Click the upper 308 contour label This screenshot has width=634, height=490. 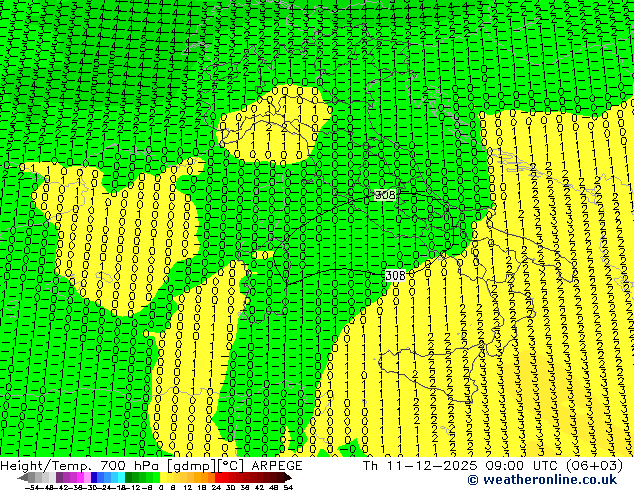[385, 195]
